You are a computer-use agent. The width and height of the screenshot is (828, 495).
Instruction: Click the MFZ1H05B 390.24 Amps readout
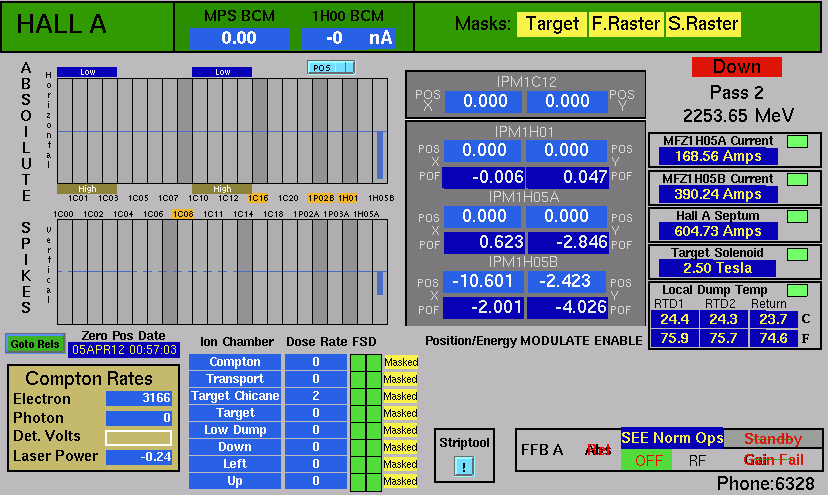tap(718, 194)
